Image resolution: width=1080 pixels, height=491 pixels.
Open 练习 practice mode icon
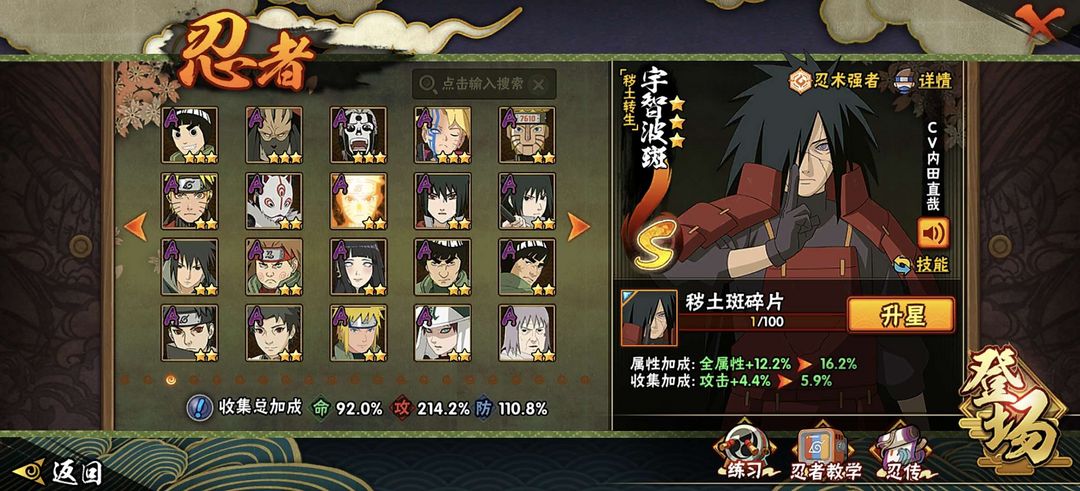click(x=744, y=450)
